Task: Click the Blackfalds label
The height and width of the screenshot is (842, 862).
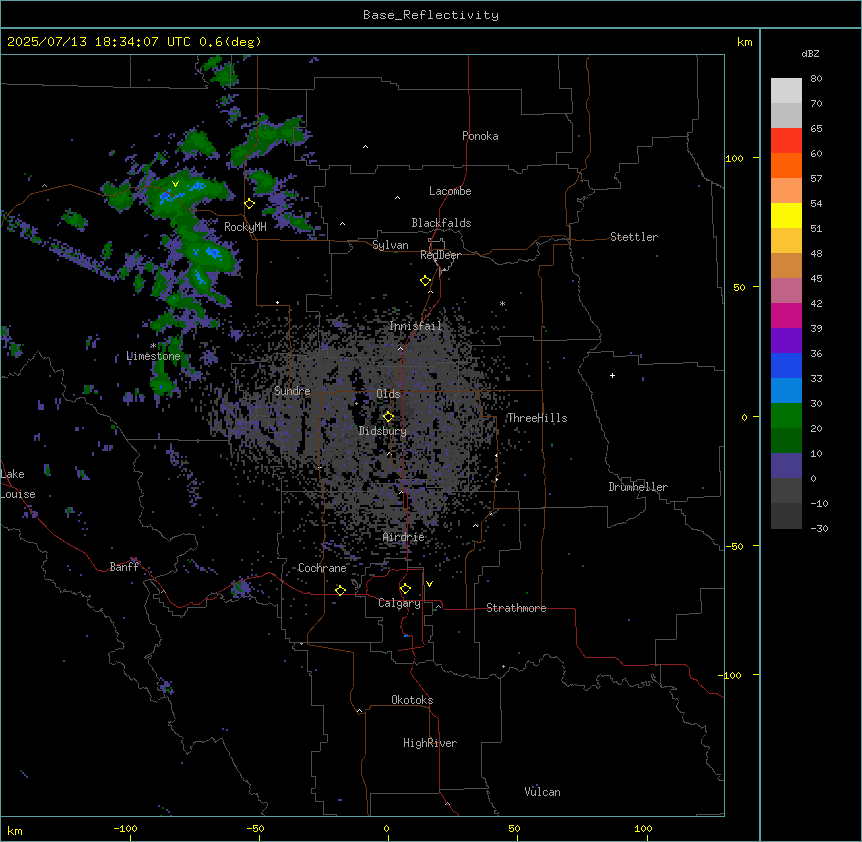Action: 441,223
